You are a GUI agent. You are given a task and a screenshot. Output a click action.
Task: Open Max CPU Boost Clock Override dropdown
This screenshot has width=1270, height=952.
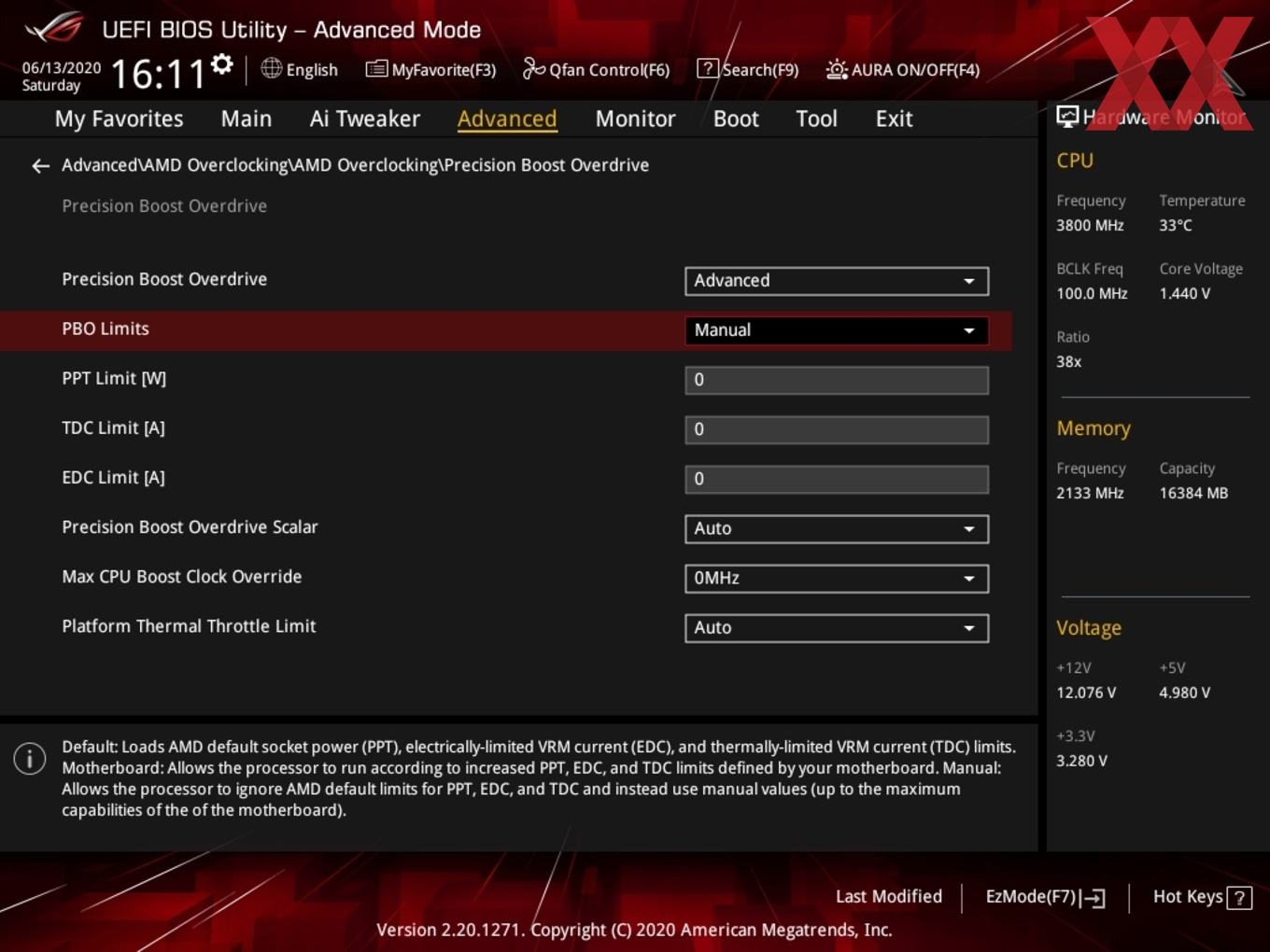pyautogui.click(x=837, y=579)
